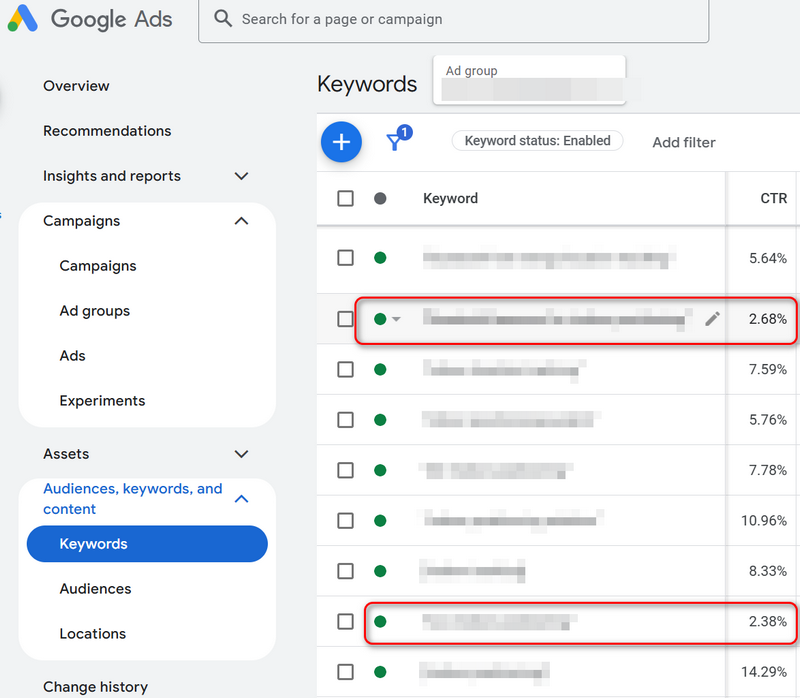Image resolution: width=800 pixels, height=698 pixels.
Task: Click green status dot in 14.29% row
Action: 380,671
